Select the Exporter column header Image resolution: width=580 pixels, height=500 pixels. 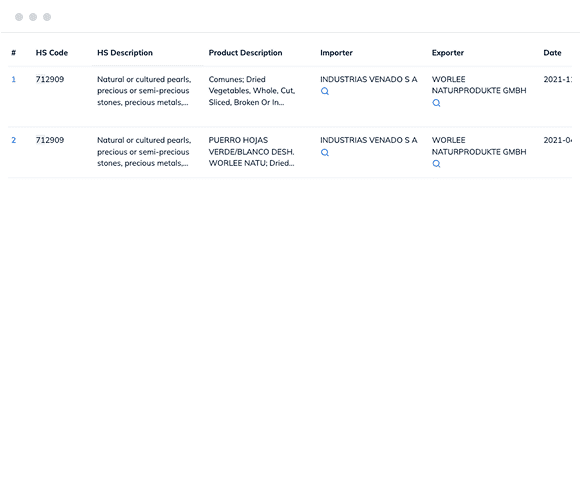tap(448, 53)
